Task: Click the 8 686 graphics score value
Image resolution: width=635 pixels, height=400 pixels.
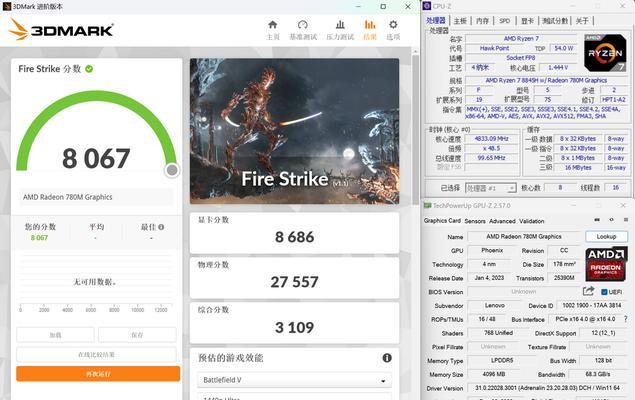Action: [294, 237]
